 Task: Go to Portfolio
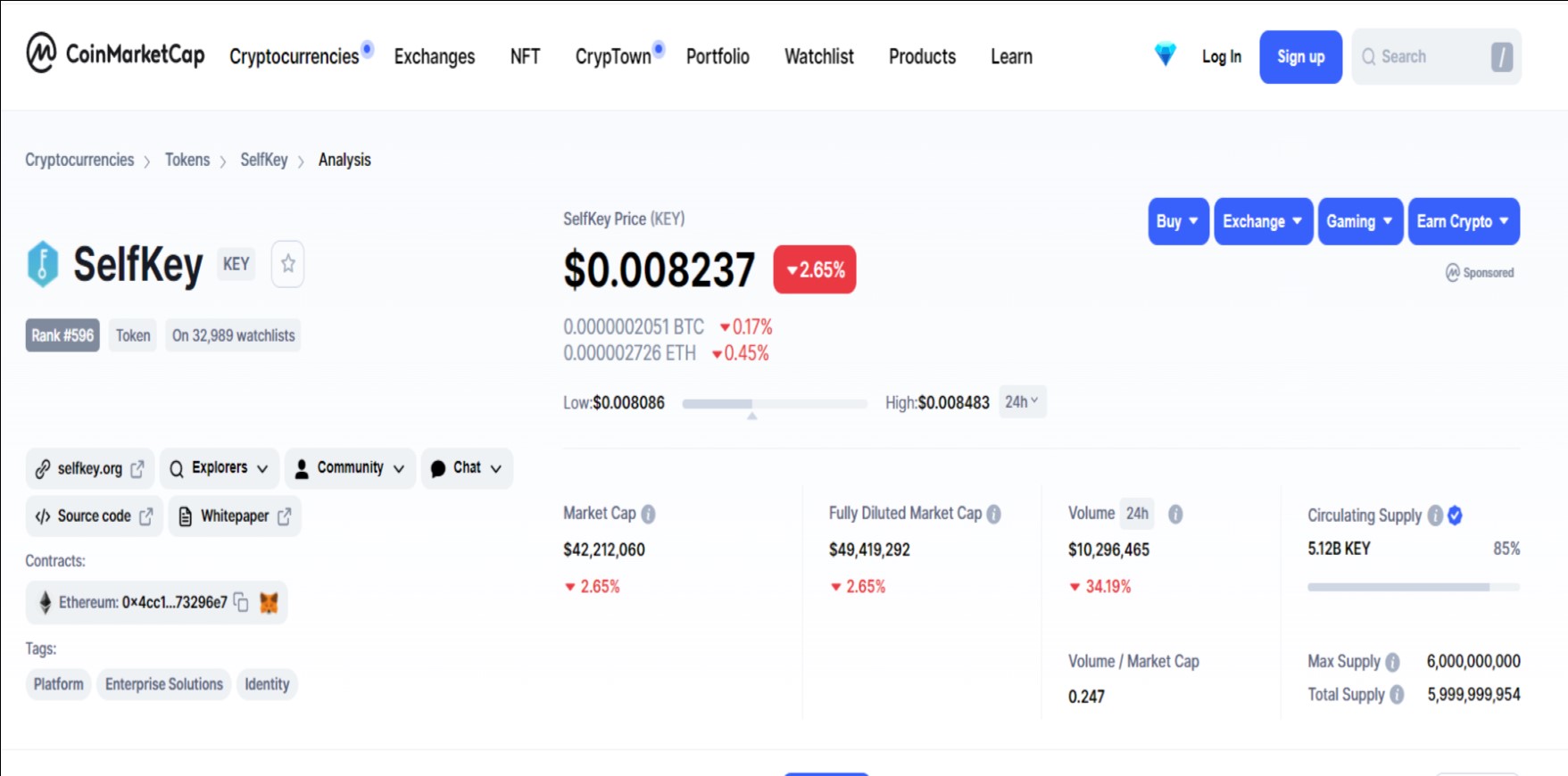point(718,56)
